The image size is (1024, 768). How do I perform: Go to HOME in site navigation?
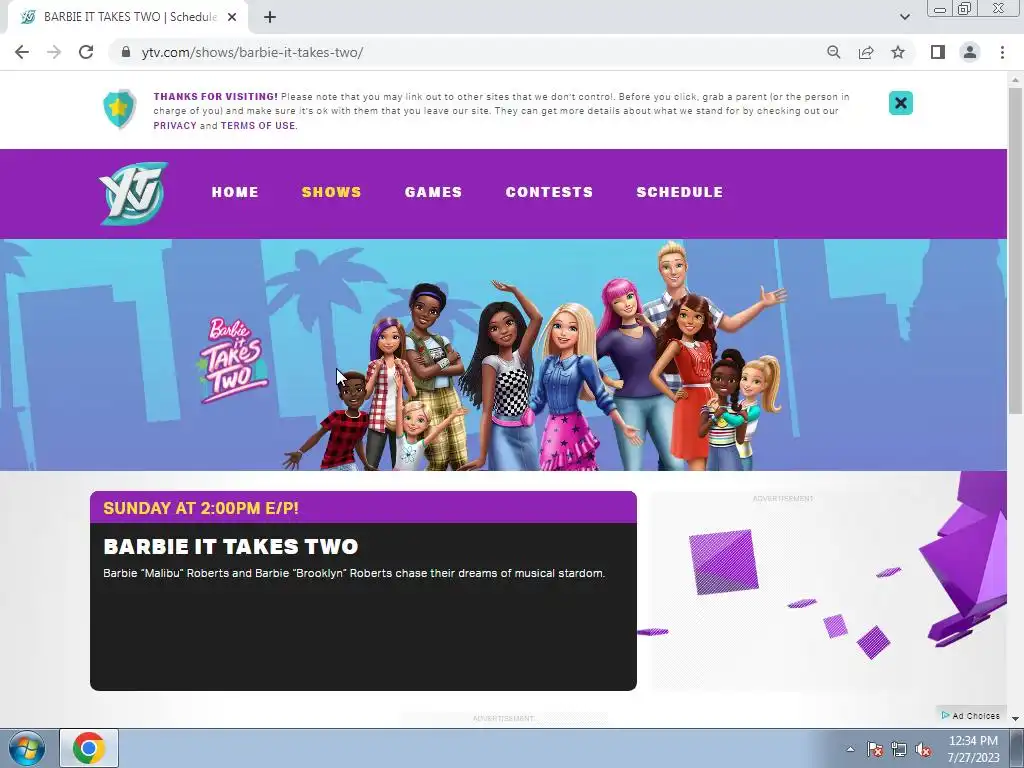235,192
